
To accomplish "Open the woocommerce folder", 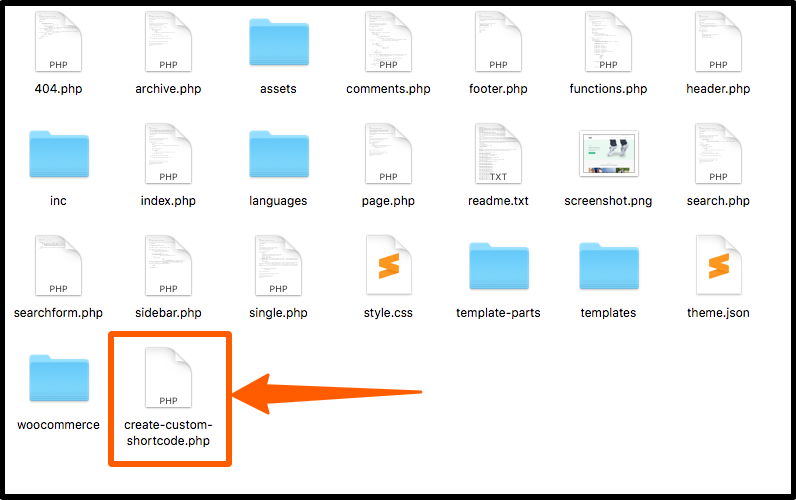I will (59, 378).
